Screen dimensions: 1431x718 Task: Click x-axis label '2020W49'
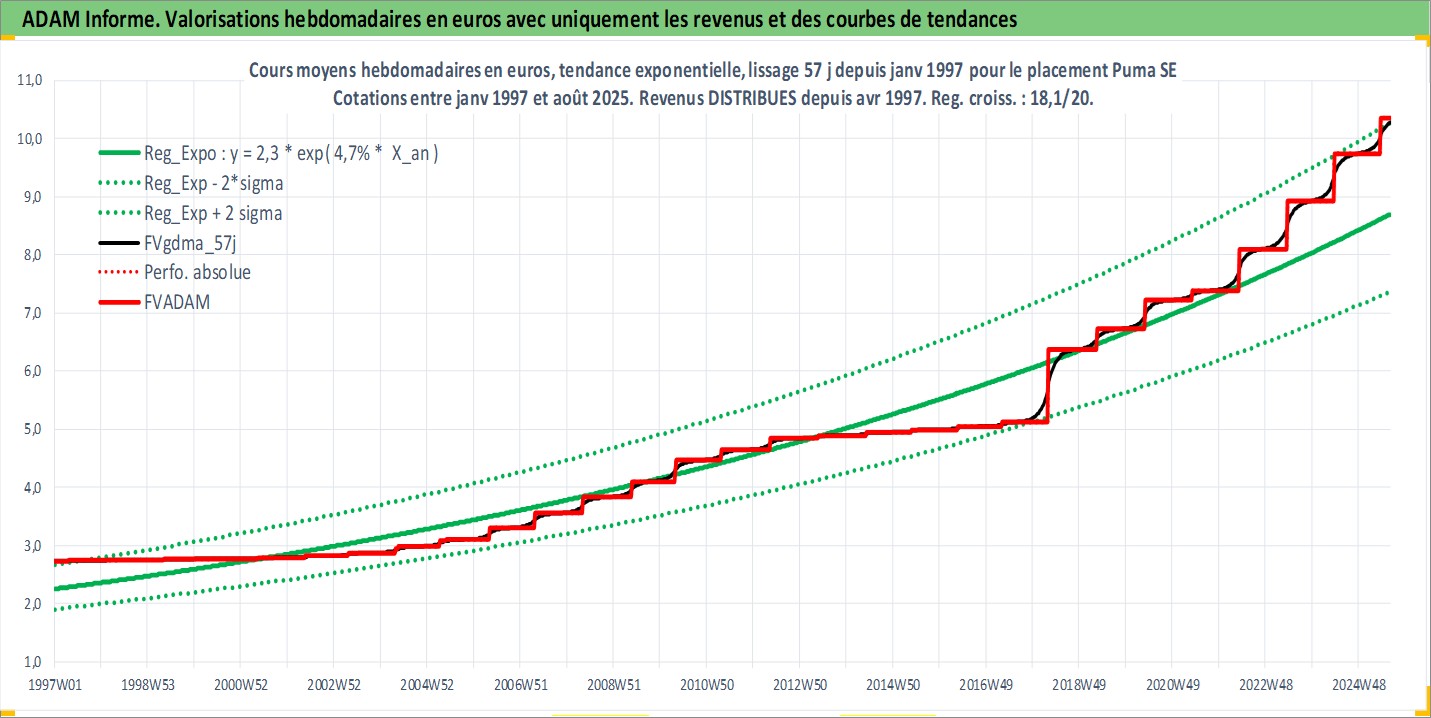pos(1172,685)
